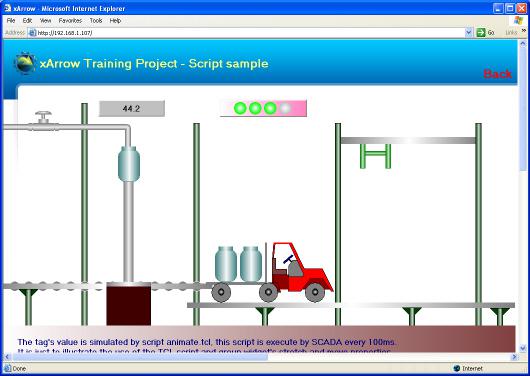Open the Favorites menu
The image size is (530, 376).
click(x=70, y=21)
